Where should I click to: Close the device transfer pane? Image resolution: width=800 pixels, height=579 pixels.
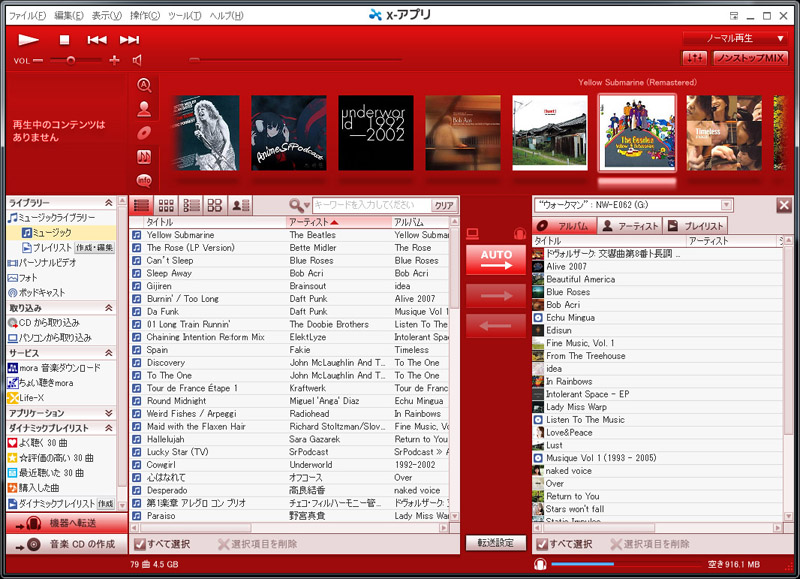click(x=784, y=206)
